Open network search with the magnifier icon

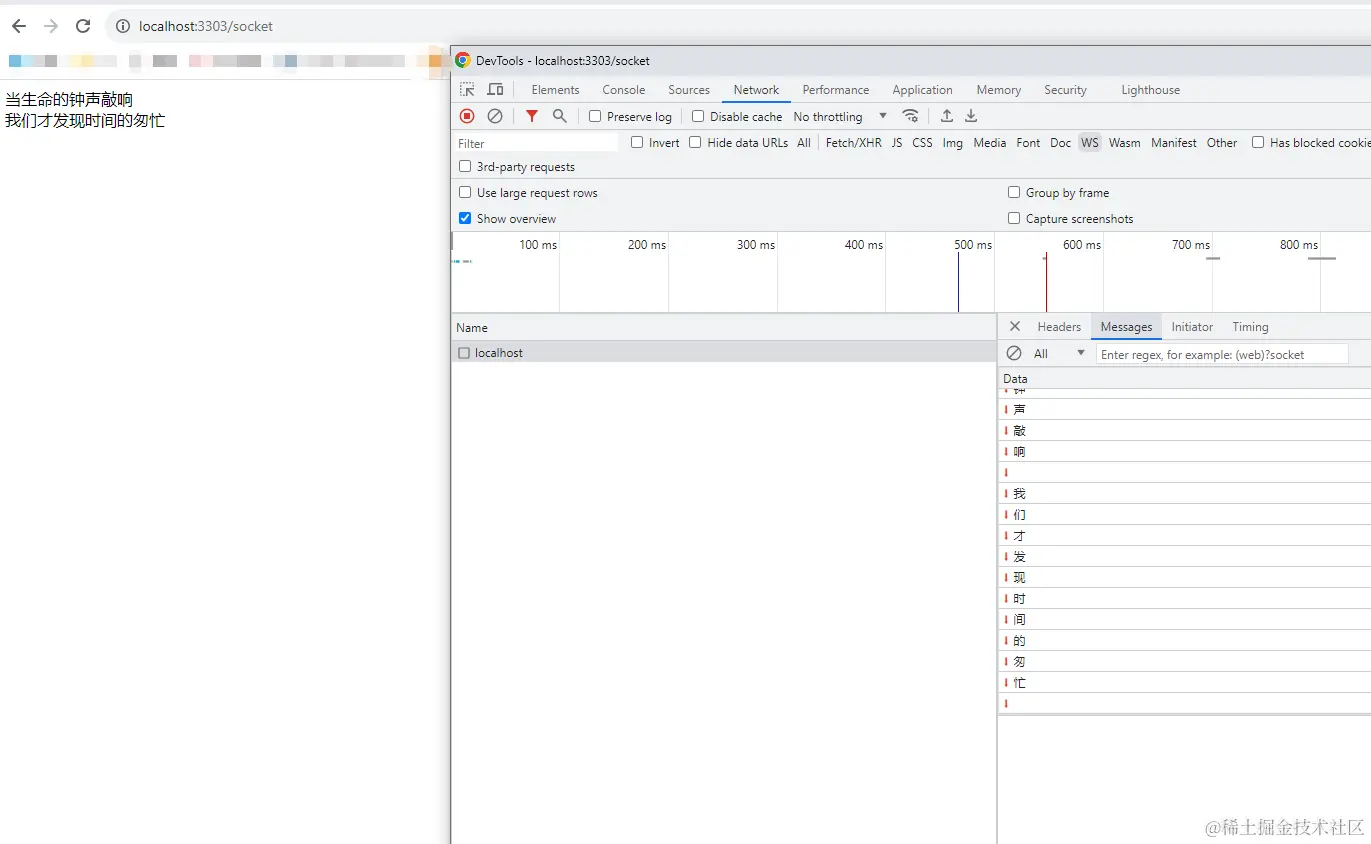click(x=559, y=116)
